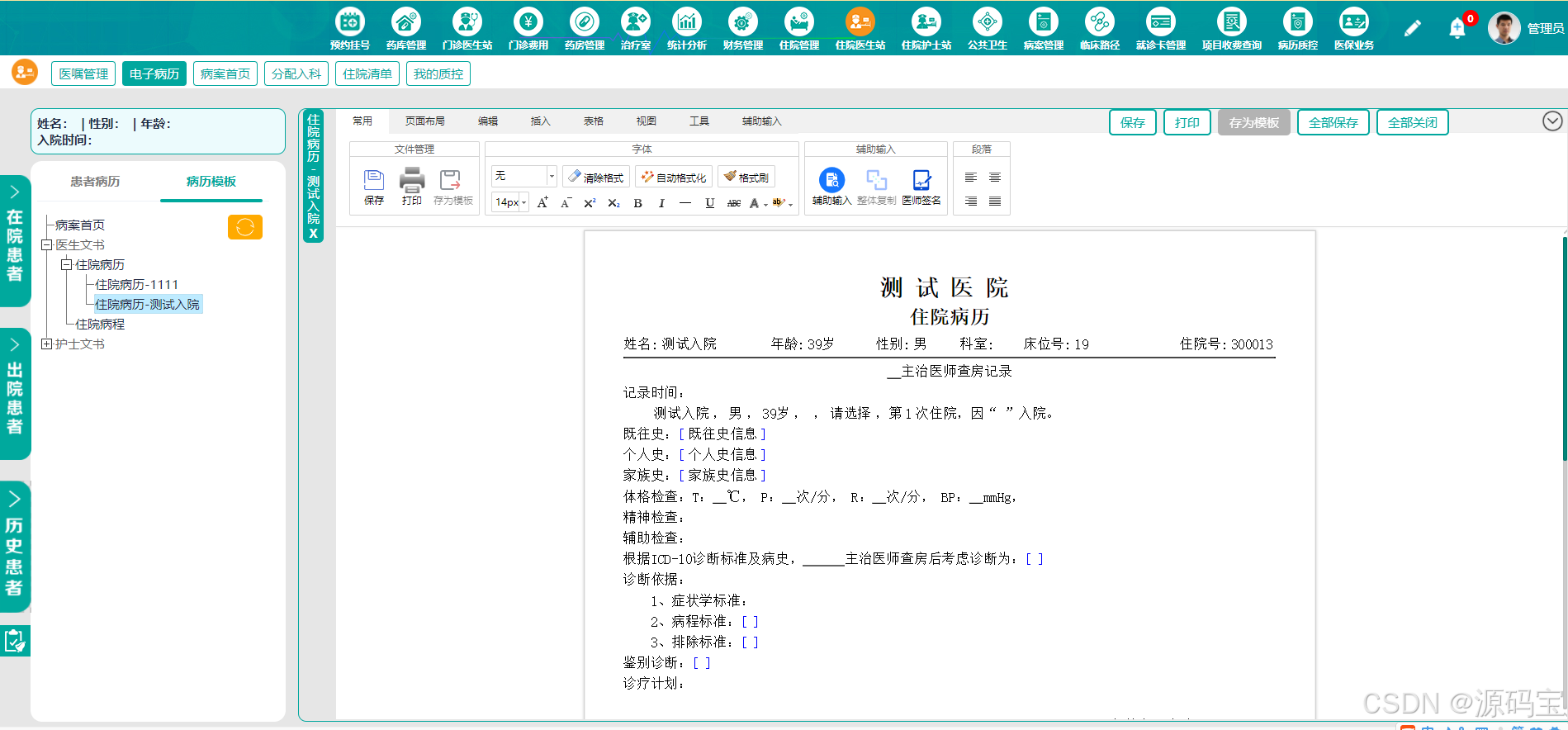The image size is (1568, 730).
Task: Open the 药房管理 module
Action: [585, 28]
